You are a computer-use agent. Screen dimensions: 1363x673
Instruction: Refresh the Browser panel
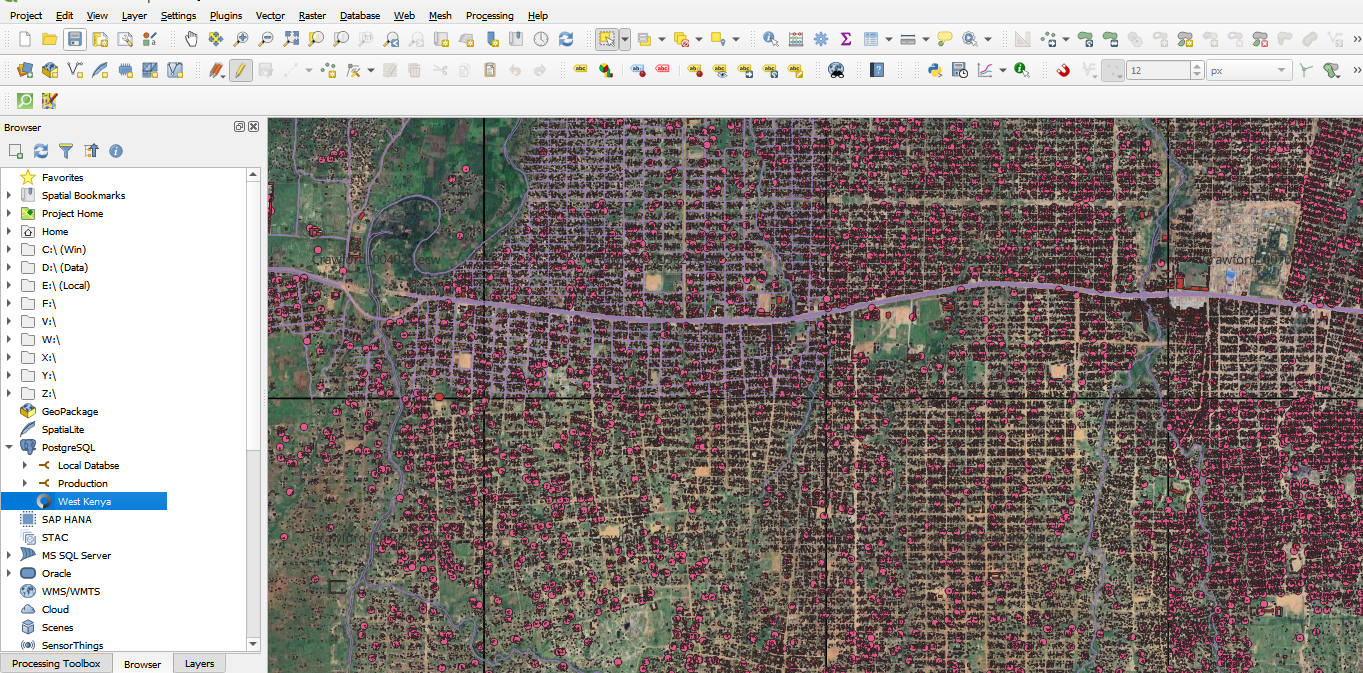(41, 151)
